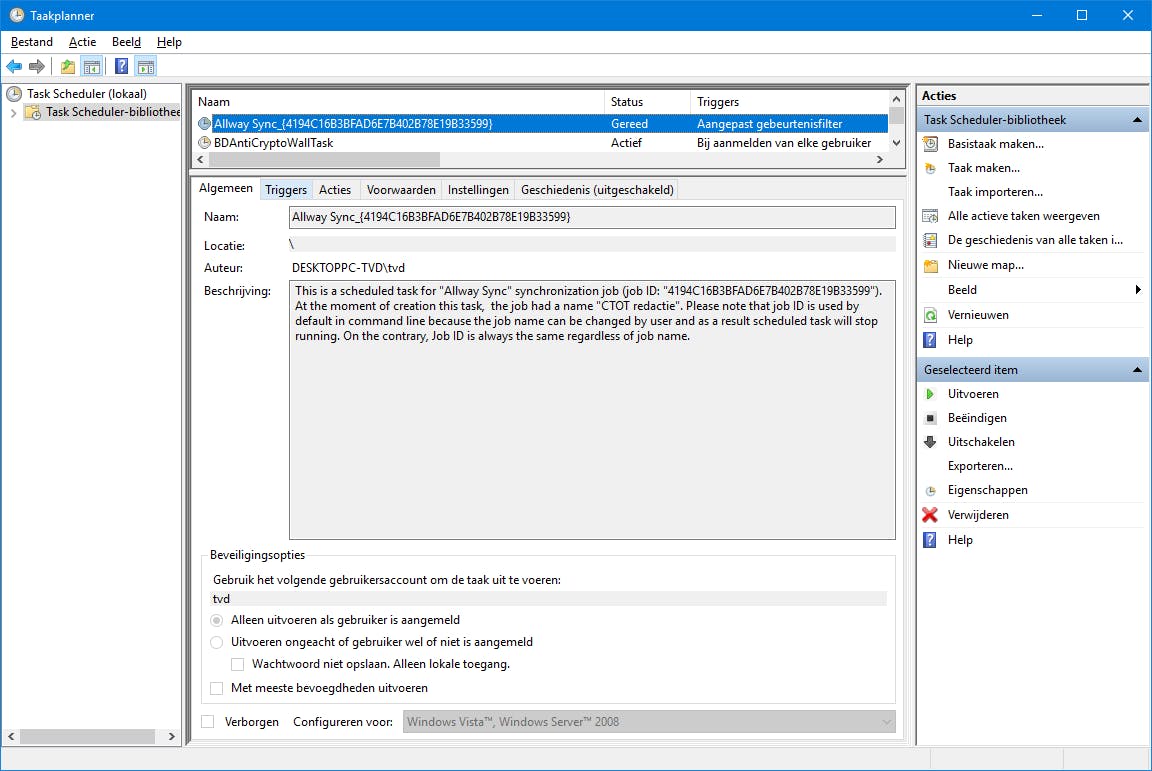Click the BDAntiCryptoWallTask row icon
Image resolution: width=1152 pixels, height=771 pixels.
pos(204,143)
